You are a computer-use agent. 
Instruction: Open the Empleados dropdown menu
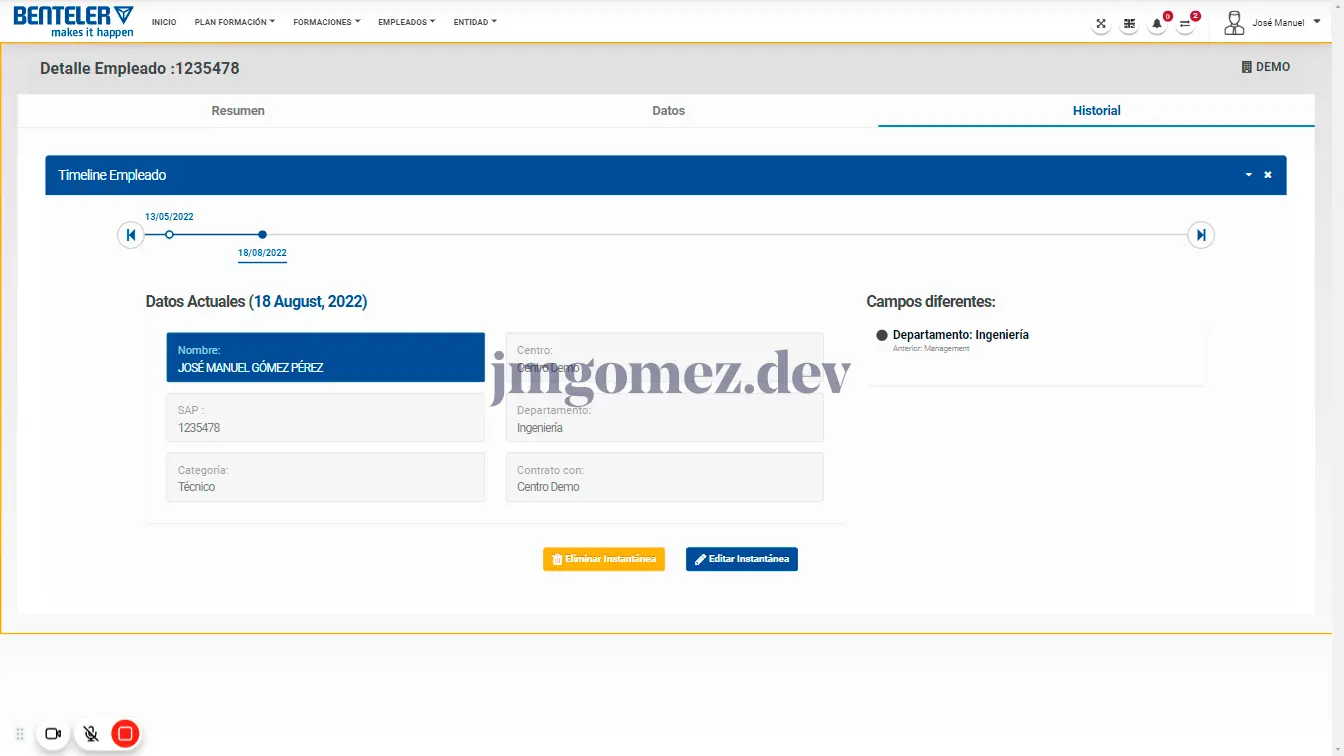406,22
